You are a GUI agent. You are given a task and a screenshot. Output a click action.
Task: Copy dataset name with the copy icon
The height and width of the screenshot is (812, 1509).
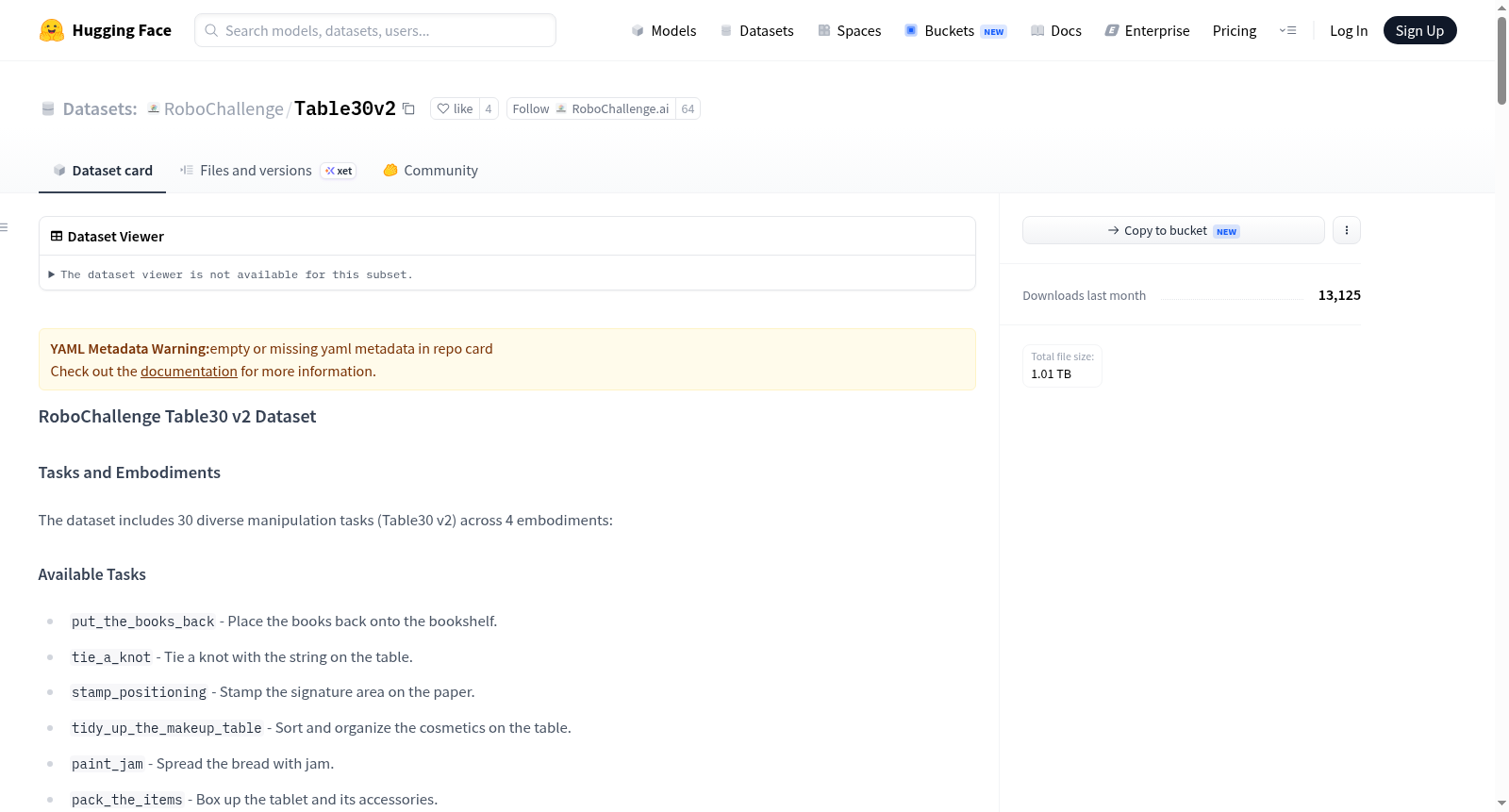[x=408, y=108]
